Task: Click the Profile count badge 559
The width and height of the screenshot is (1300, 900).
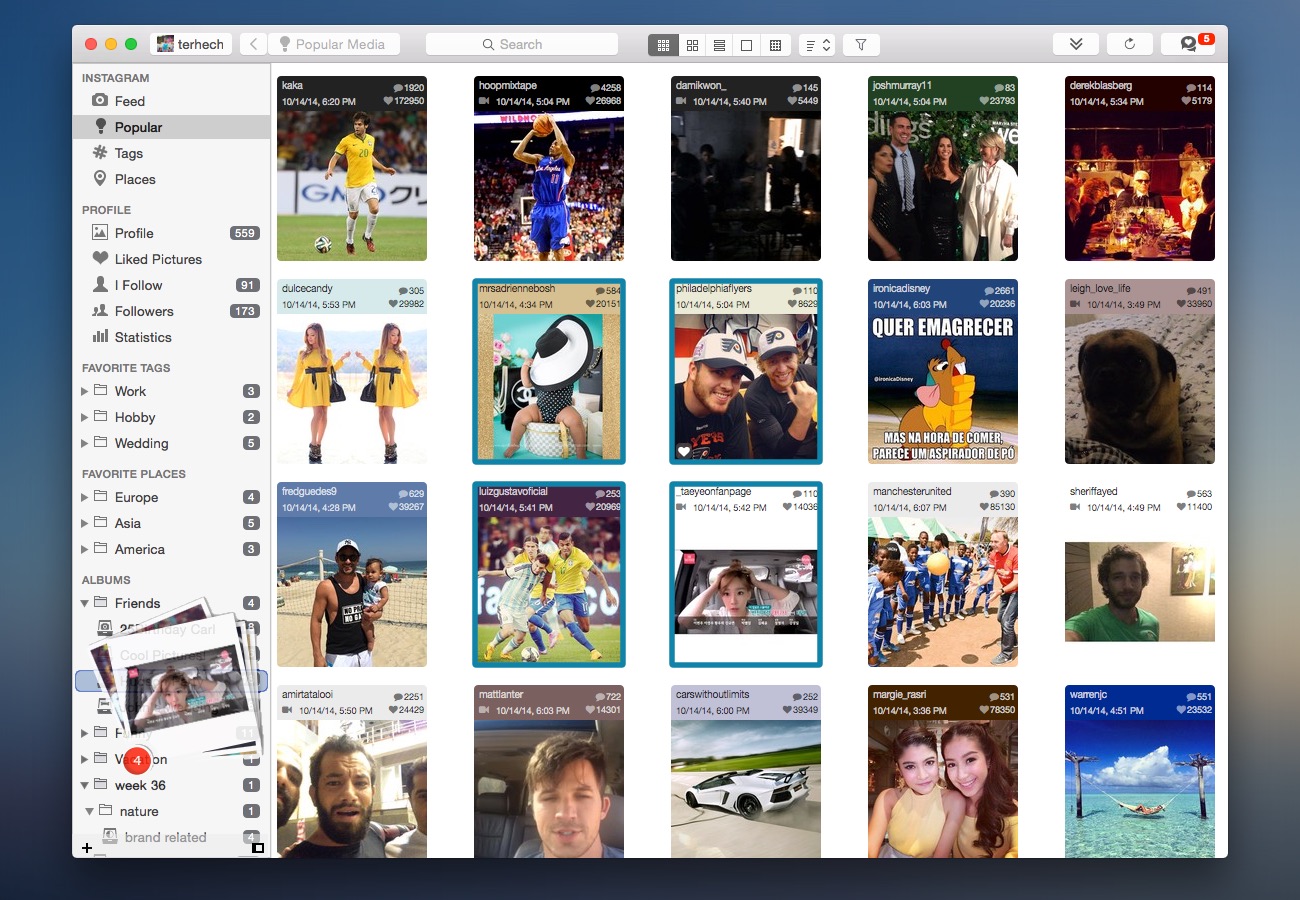Action: pos(245,233)
